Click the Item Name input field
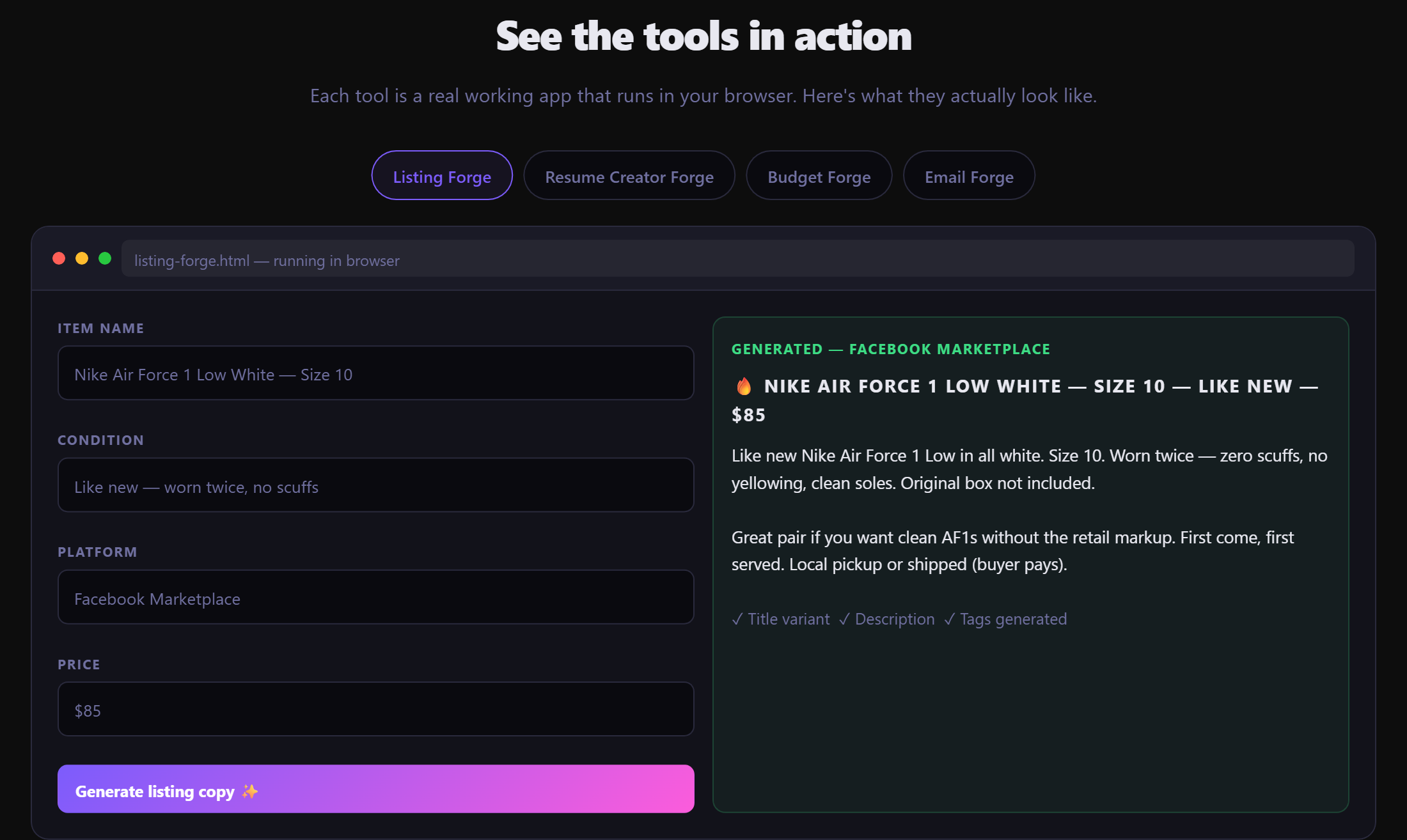Image resolution: width=1407 pixels, height=840 pixels. 375,373
